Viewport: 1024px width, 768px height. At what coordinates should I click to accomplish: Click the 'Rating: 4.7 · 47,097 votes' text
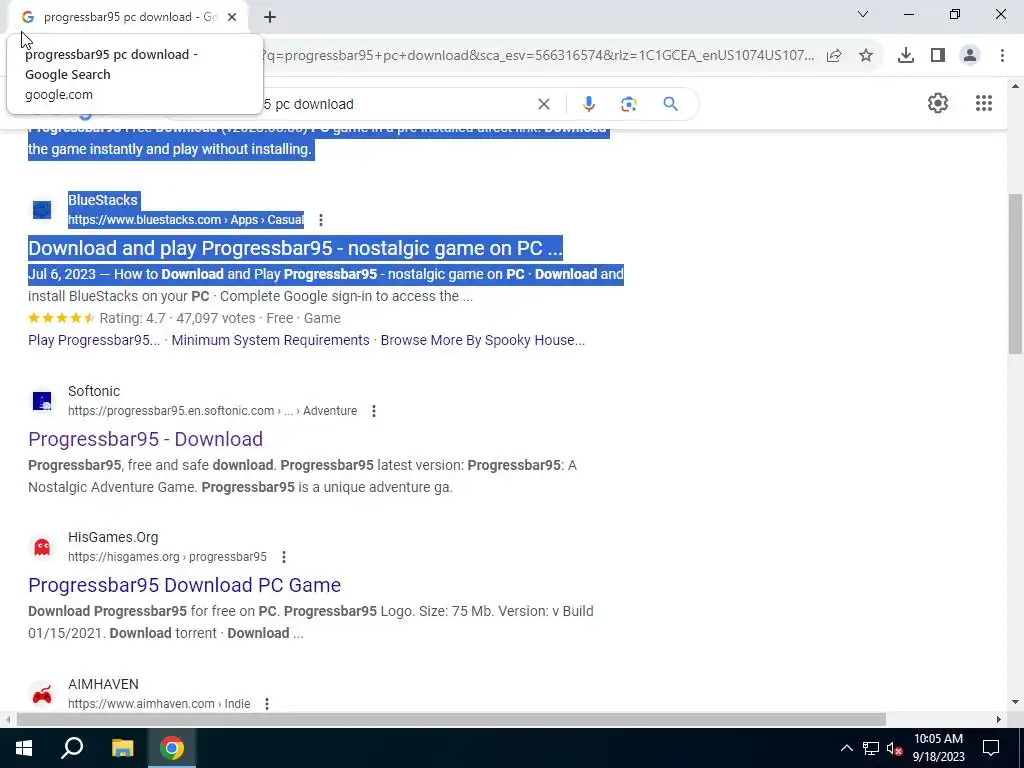[177, 318]
